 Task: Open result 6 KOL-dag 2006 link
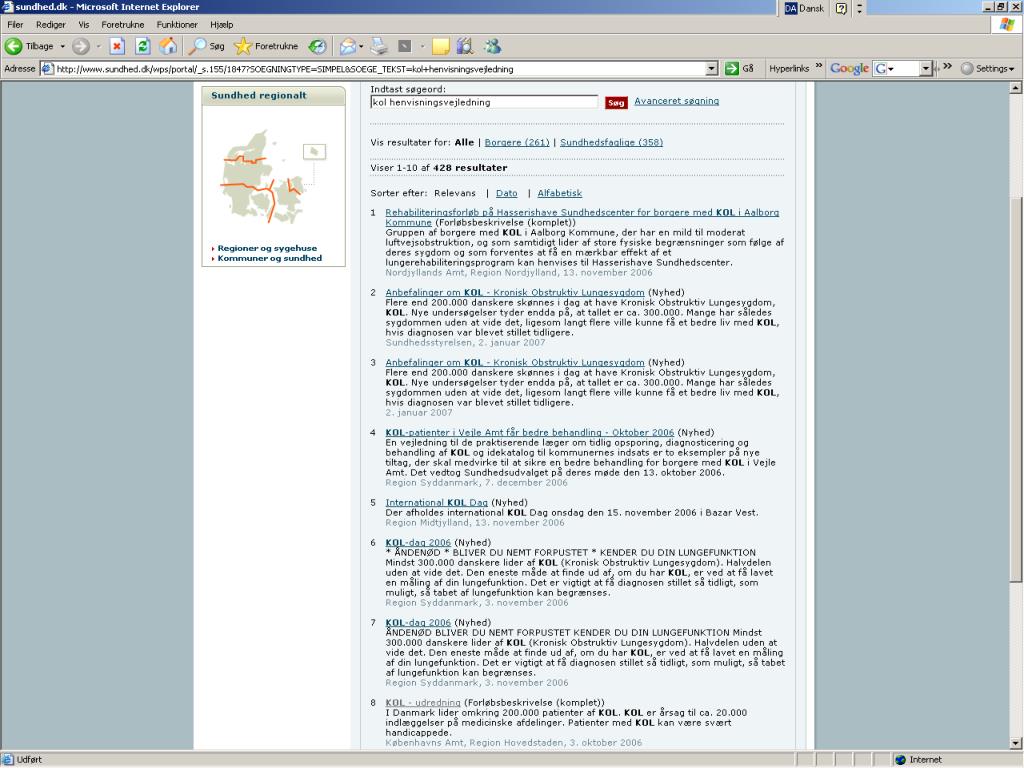(x=418, y=543)
